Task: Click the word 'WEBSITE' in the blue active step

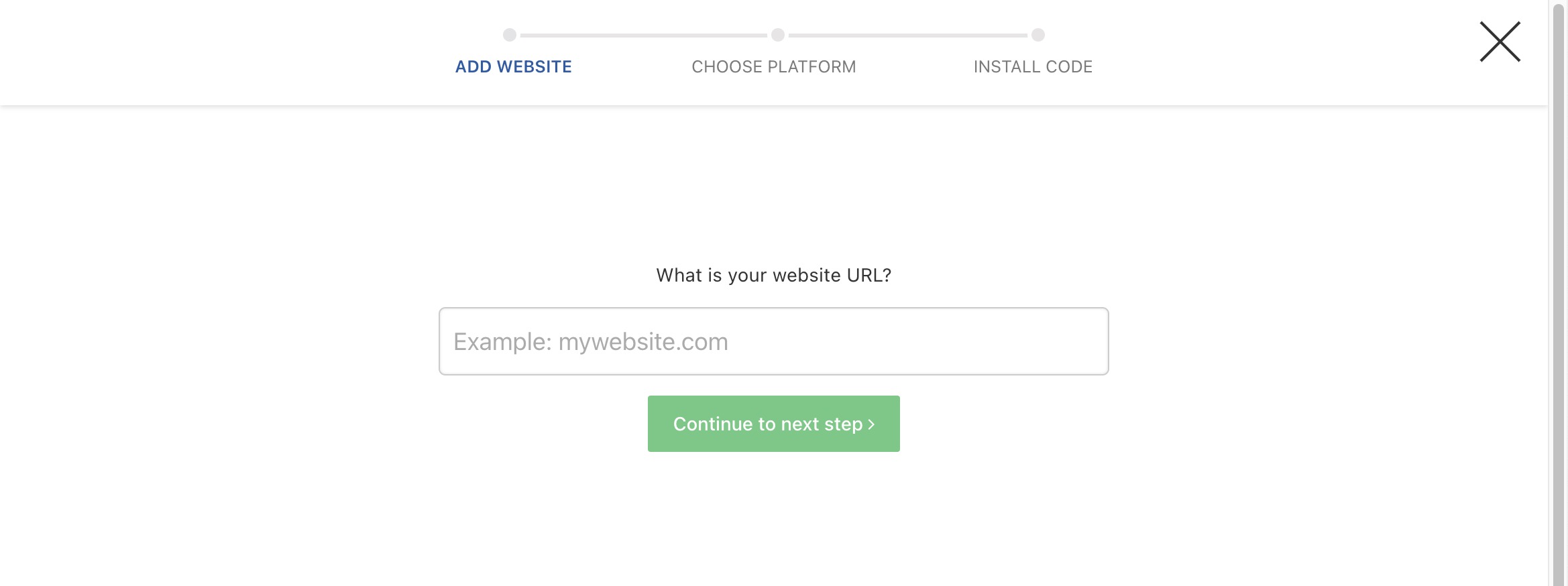Action: [x=535, y=67]
